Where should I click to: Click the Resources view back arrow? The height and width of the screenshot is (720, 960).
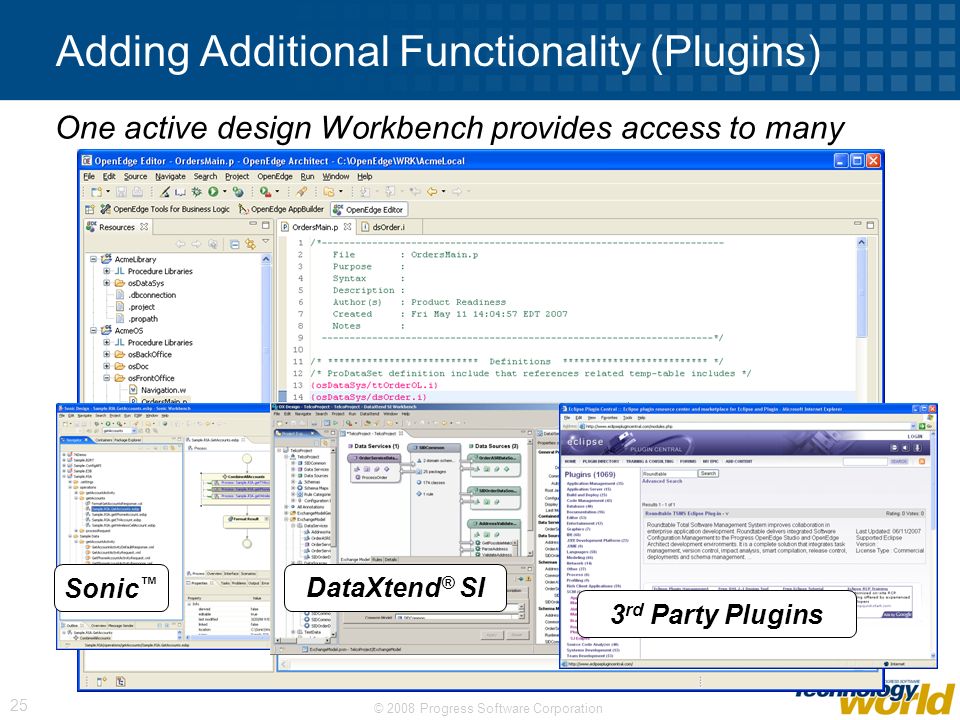coord(181,244)
